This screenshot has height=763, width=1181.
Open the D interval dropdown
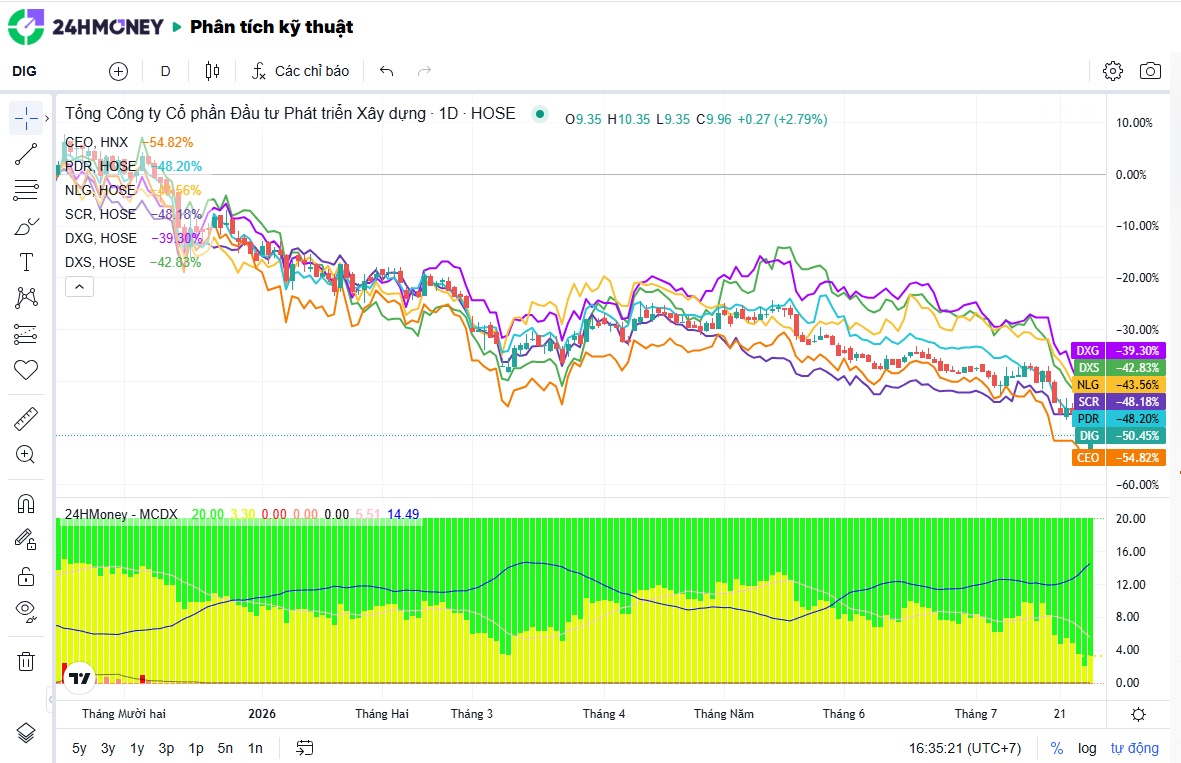(x=166, y=71)
